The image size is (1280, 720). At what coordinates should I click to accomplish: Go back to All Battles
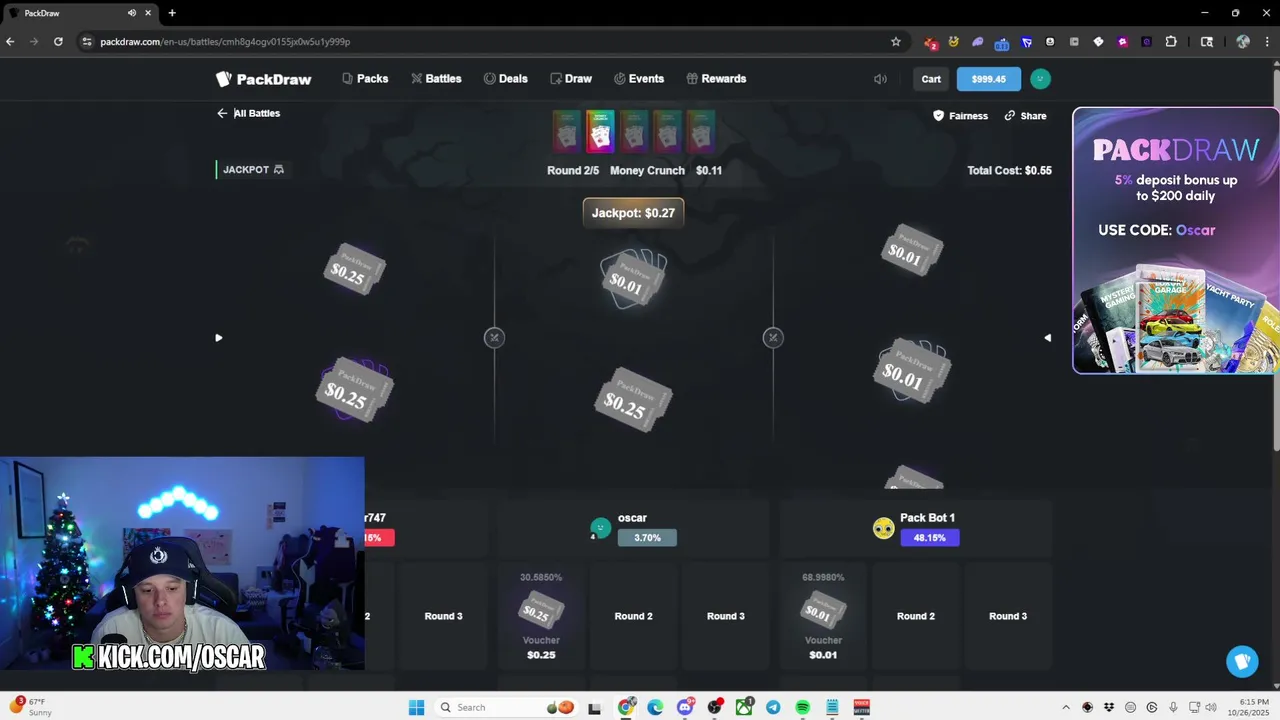coord(248,113)
